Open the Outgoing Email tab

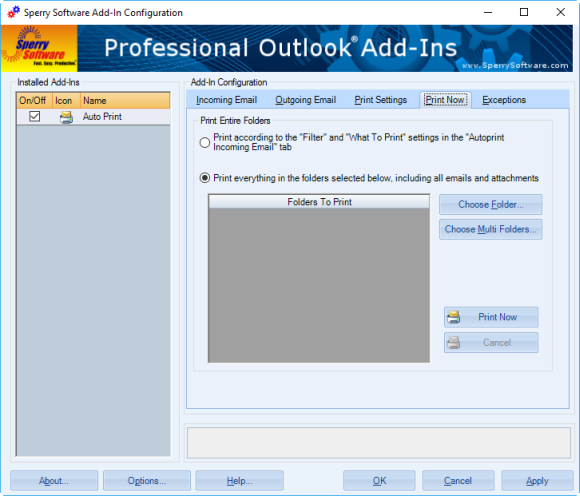tap(306, 100)
